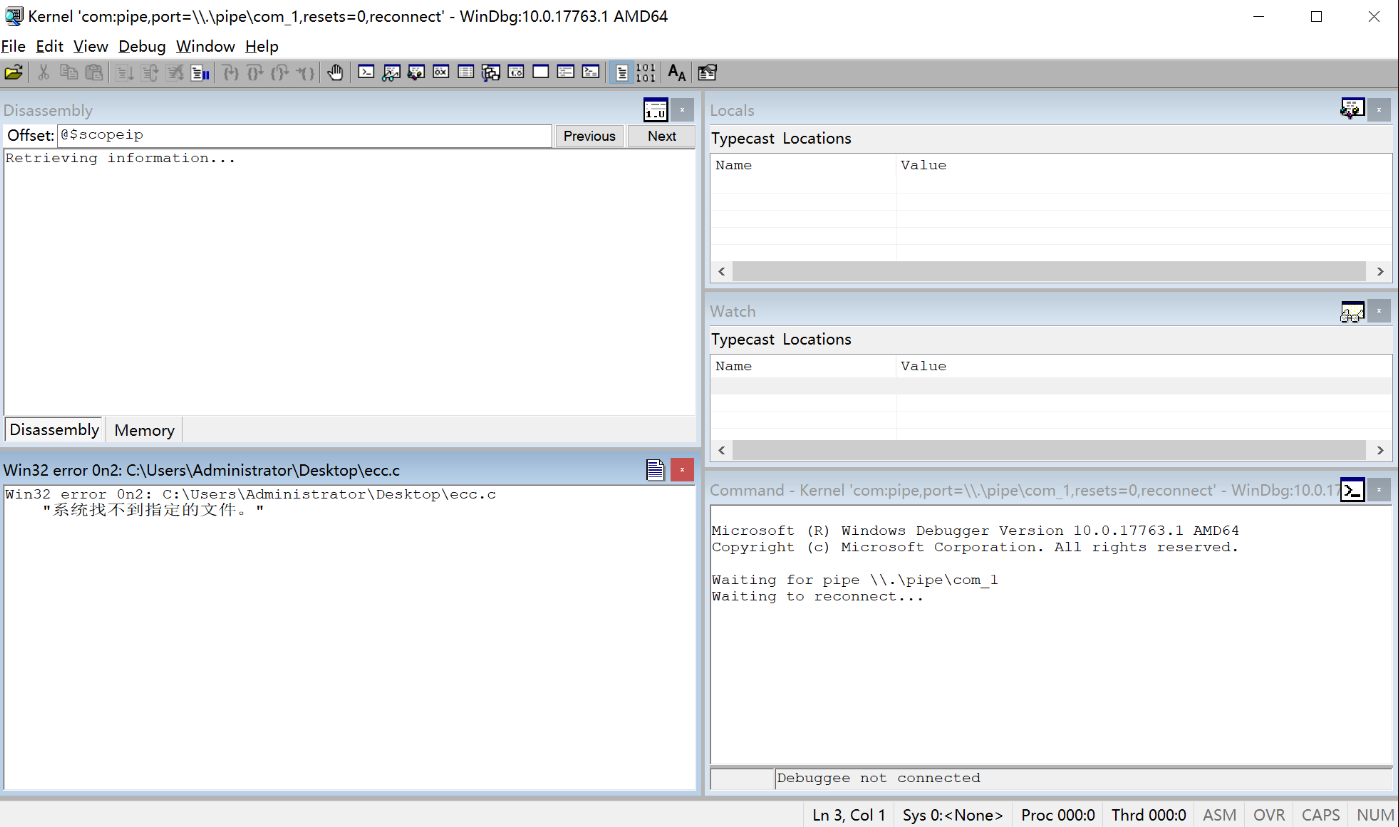Click the Break toolbar icon

pyautogui.click(x=200, y=72)
